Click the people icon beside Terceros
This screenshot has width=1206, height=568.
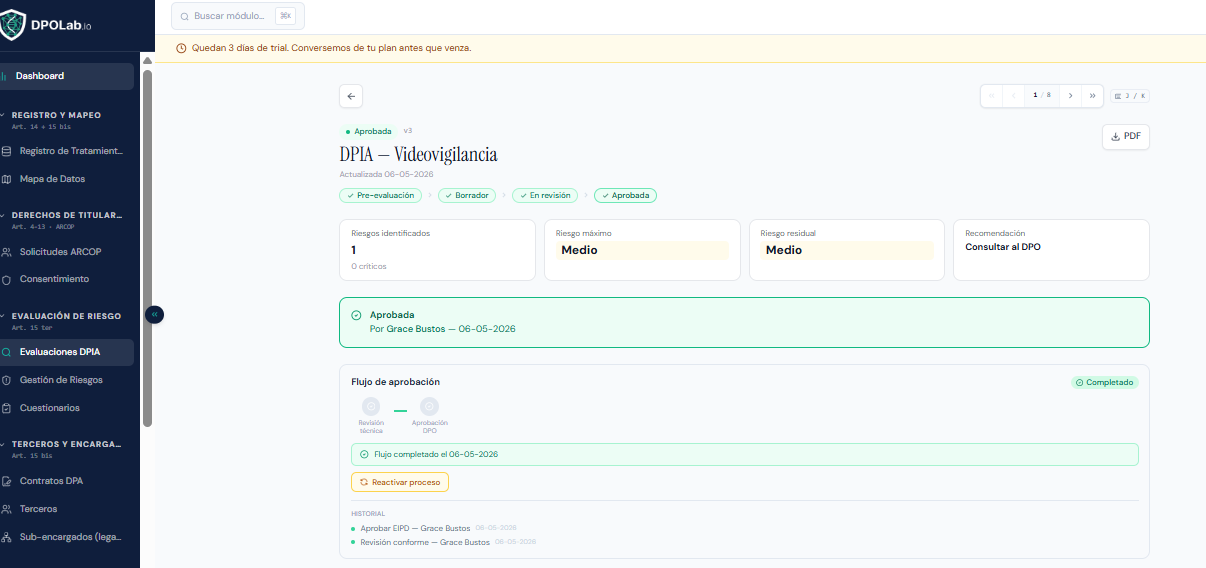(7, 509)
